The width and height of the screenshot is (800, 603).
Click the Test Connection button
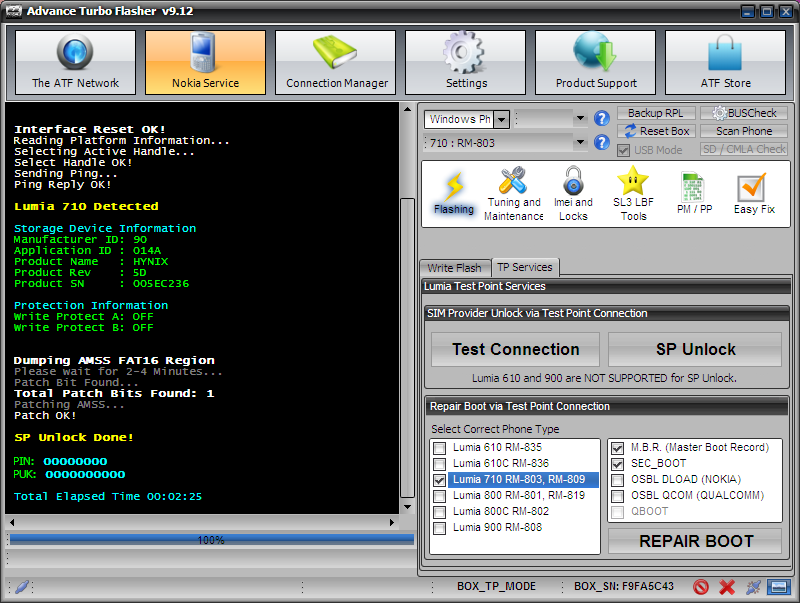tap(515, 349)
